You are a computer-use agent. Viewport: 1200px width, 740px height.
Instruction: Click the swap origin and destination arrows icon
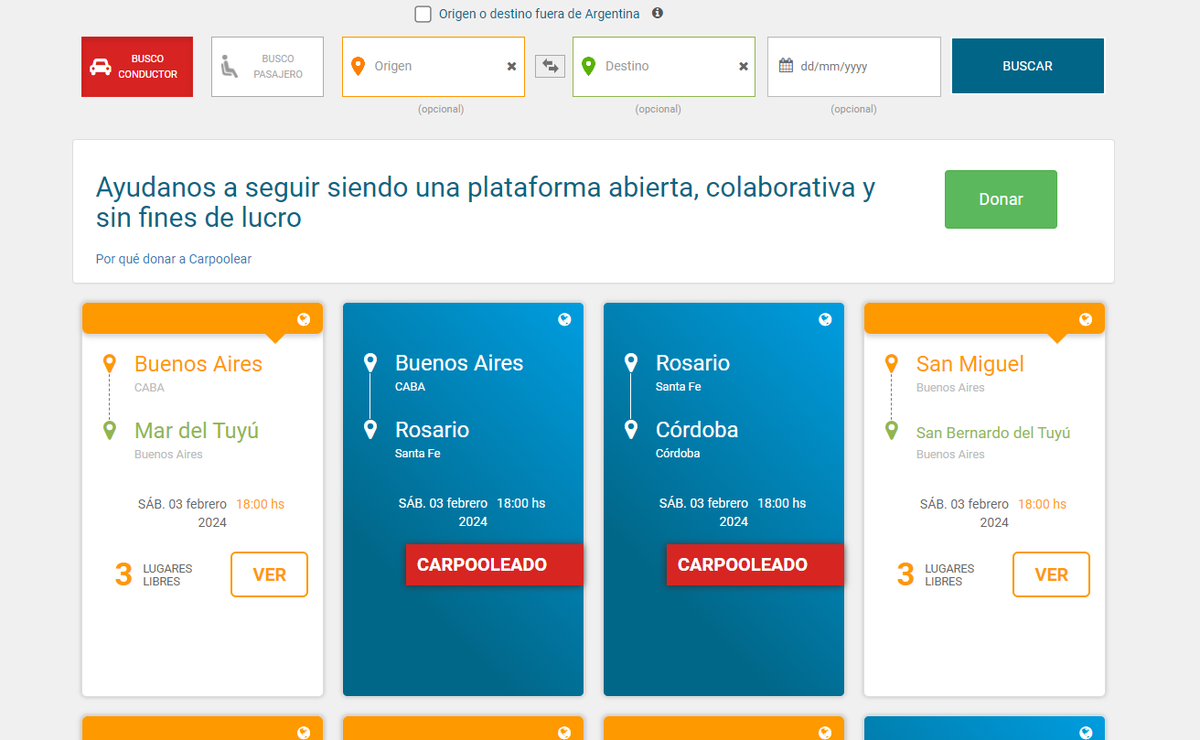[549, 66]
